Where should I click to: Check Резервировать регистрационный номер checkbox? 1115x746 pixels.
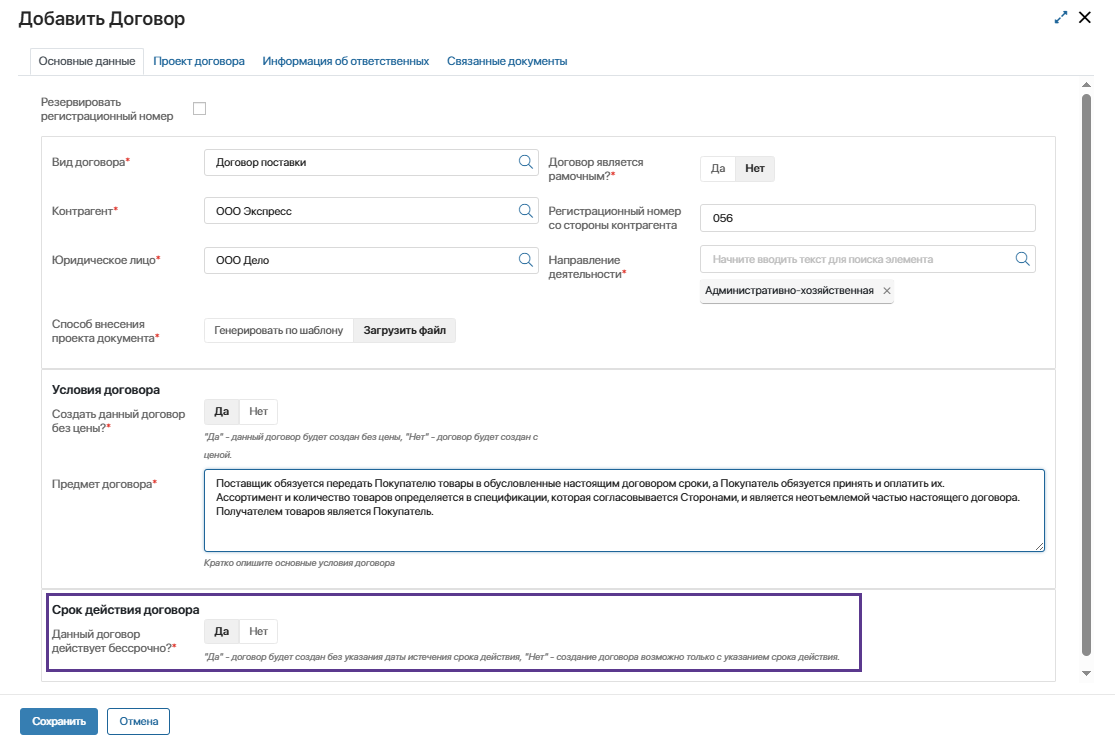click(x=199, y=109)
